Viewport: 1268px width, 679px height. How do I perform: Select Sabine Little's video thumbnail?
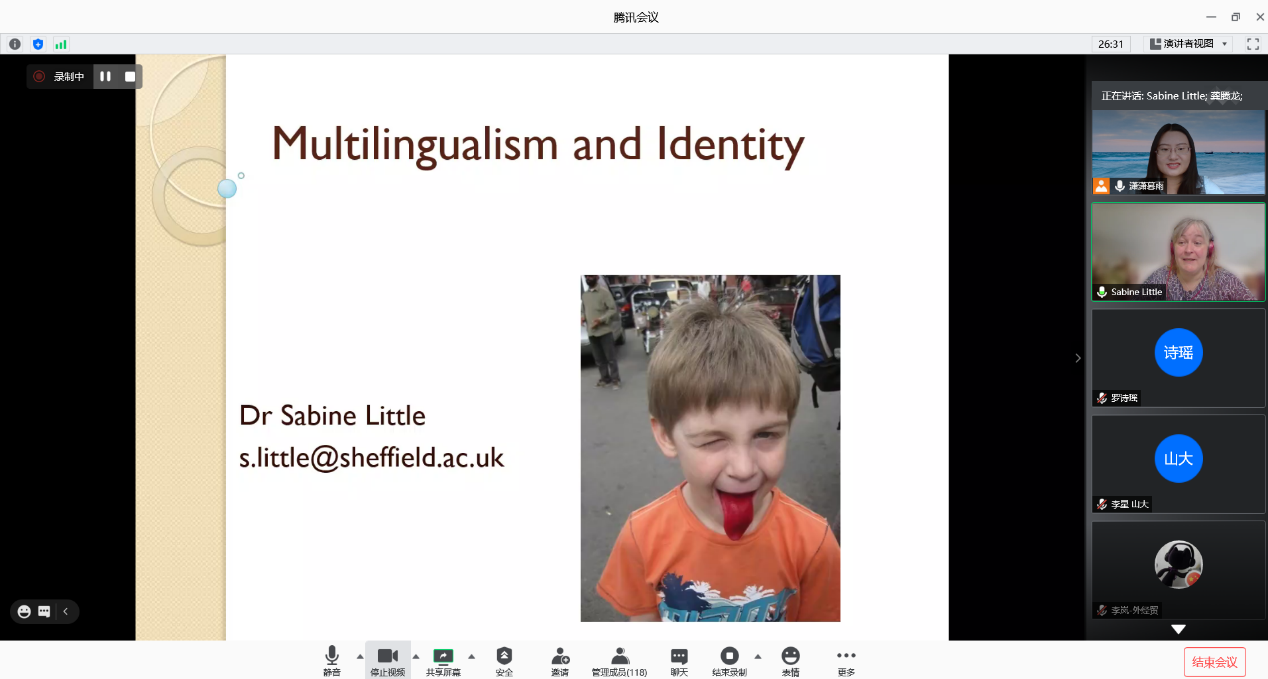tap(1178, 251)
